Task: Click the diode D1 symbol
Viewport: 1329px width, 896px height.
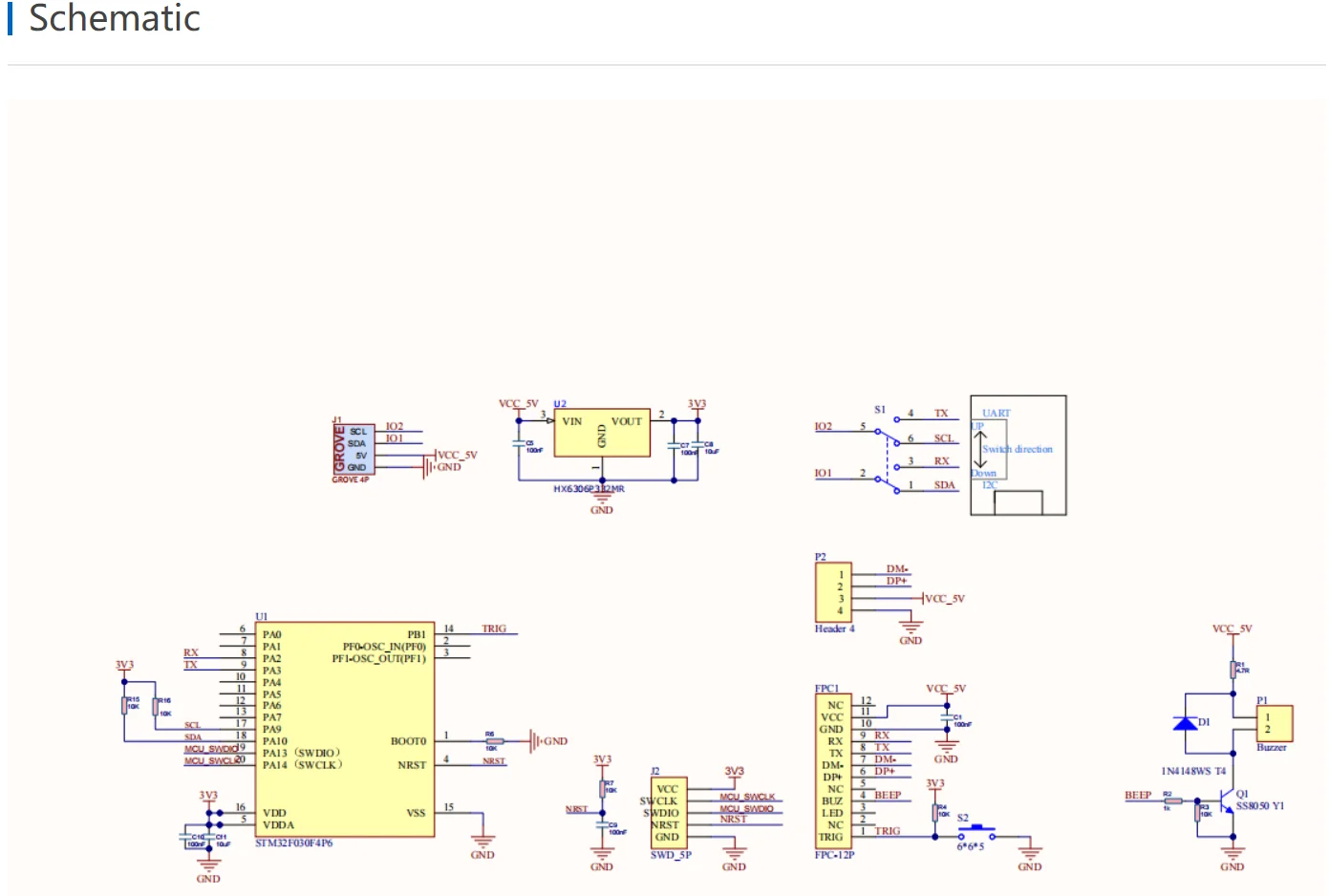Action: click(x=1186, y=723)
